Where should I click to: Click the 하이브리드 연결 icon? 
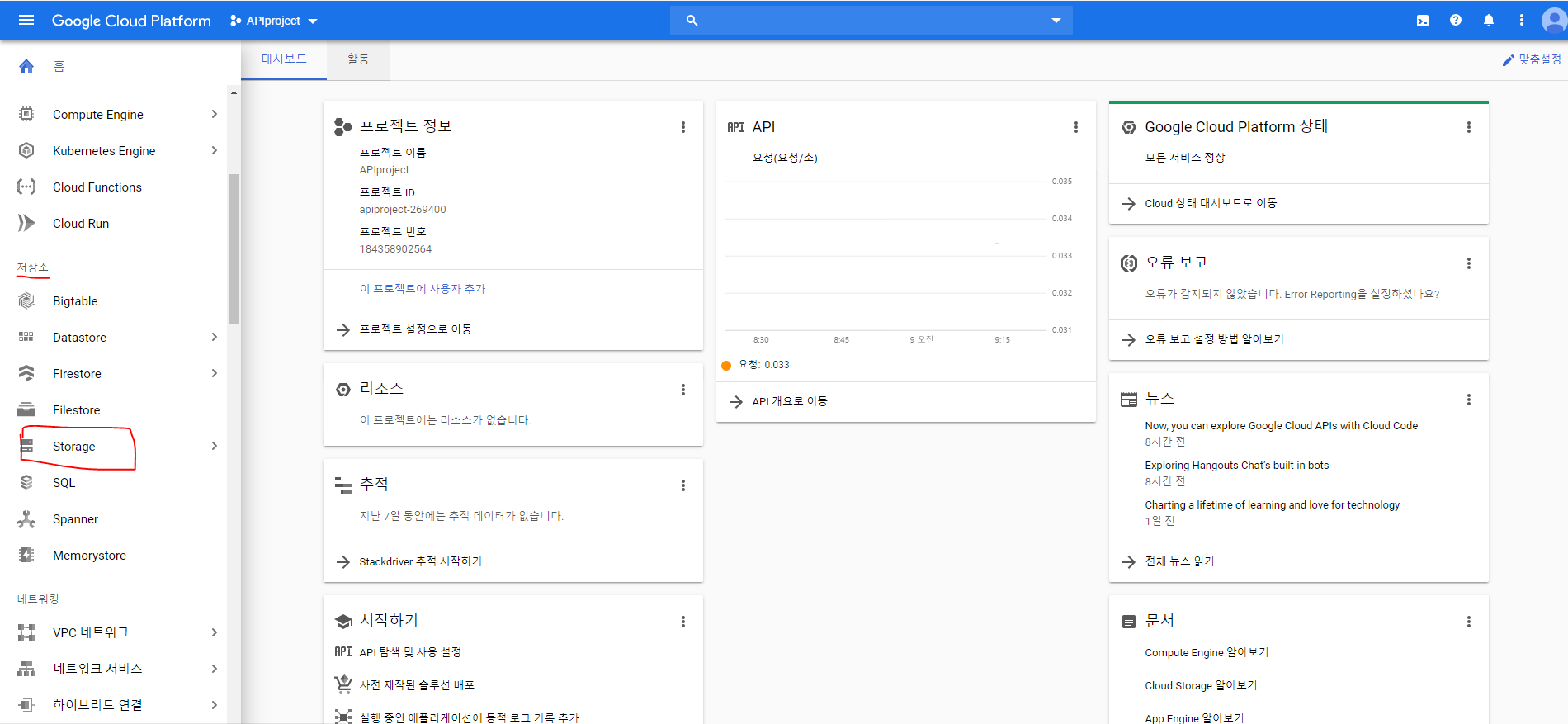point(26,705)
